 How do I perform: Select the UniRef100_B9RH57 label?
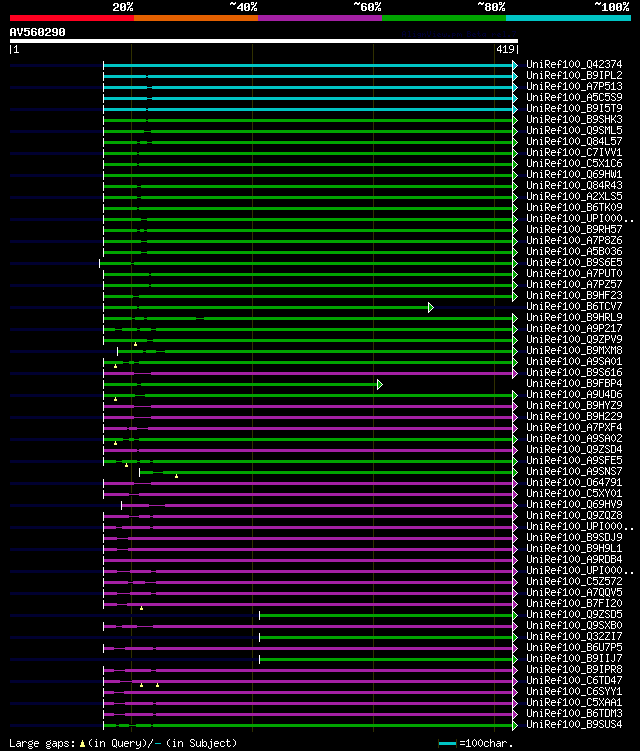click(x=574, y=229)
